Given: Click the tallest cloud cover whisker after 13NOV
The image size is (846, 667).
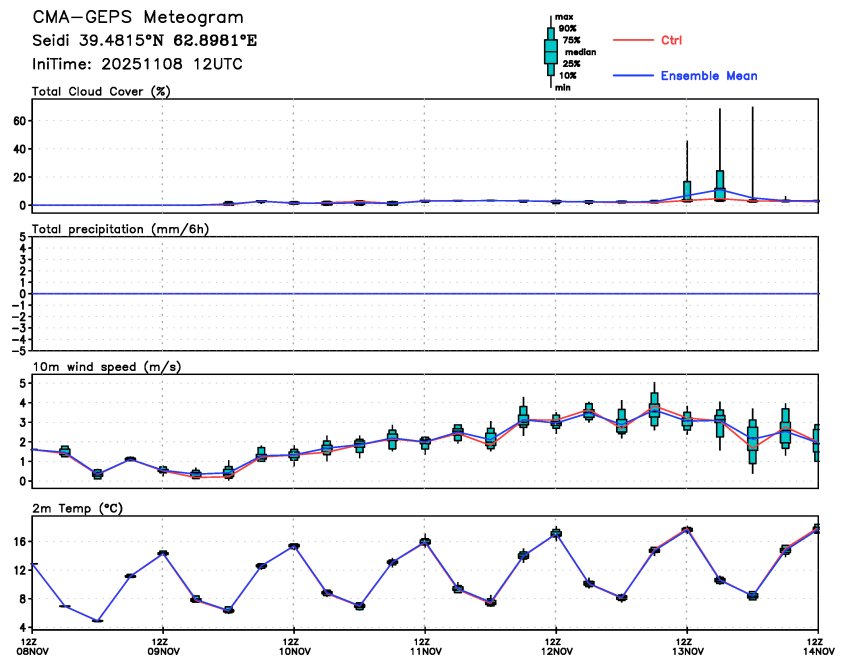Looking at the screenshot, I should 753,155.
